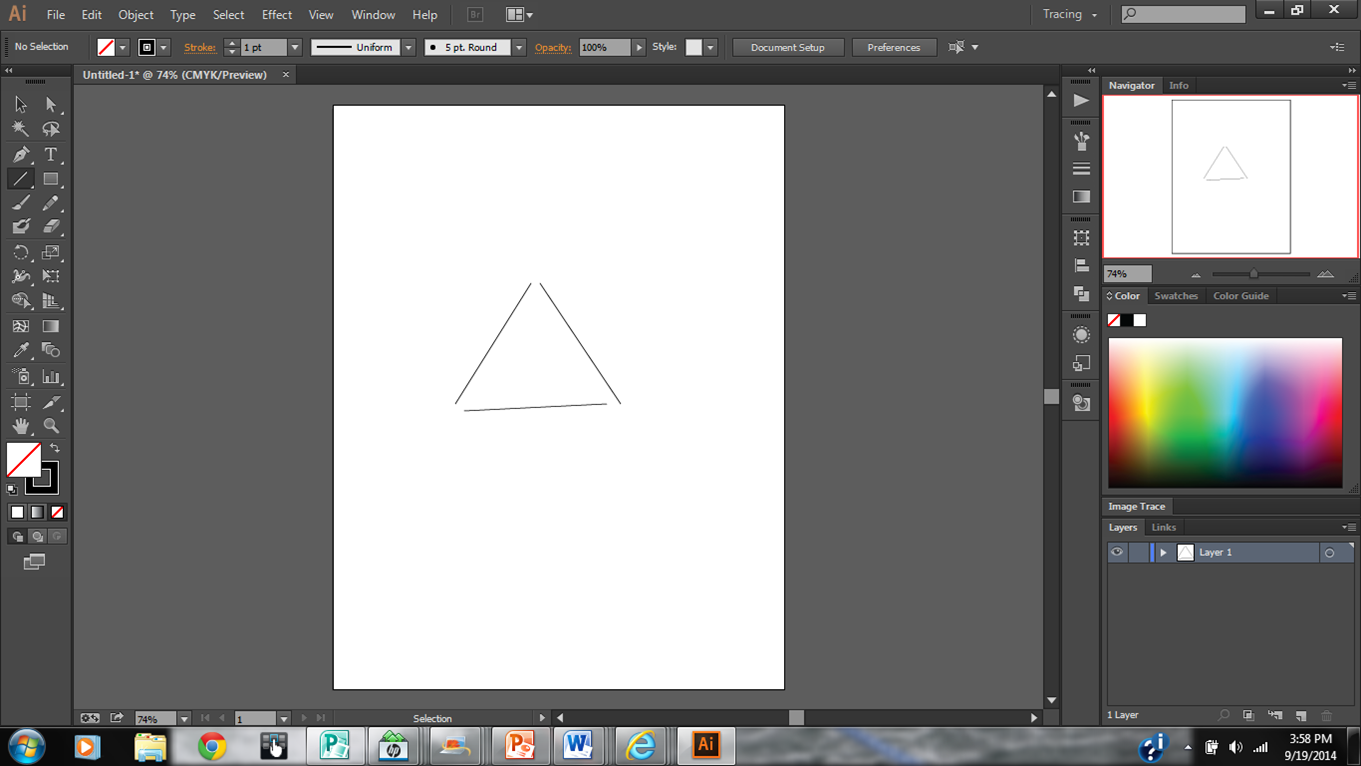Select the Line Segment tool

[x=21, y=179]
